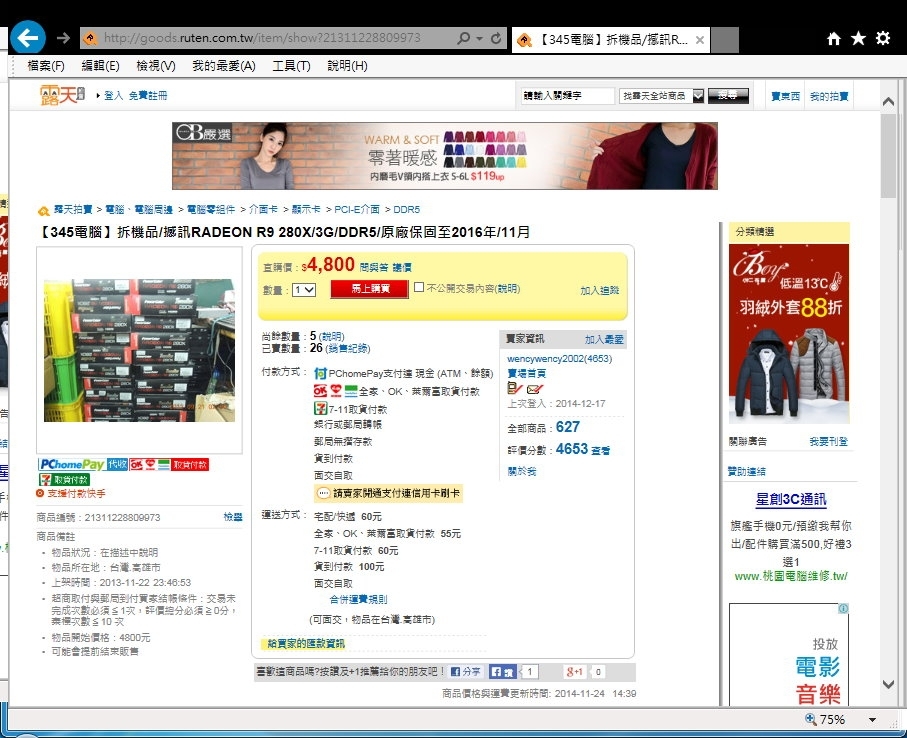
Task: Click the PChomePay 支付連 payment icon
Action: (320, 374)
